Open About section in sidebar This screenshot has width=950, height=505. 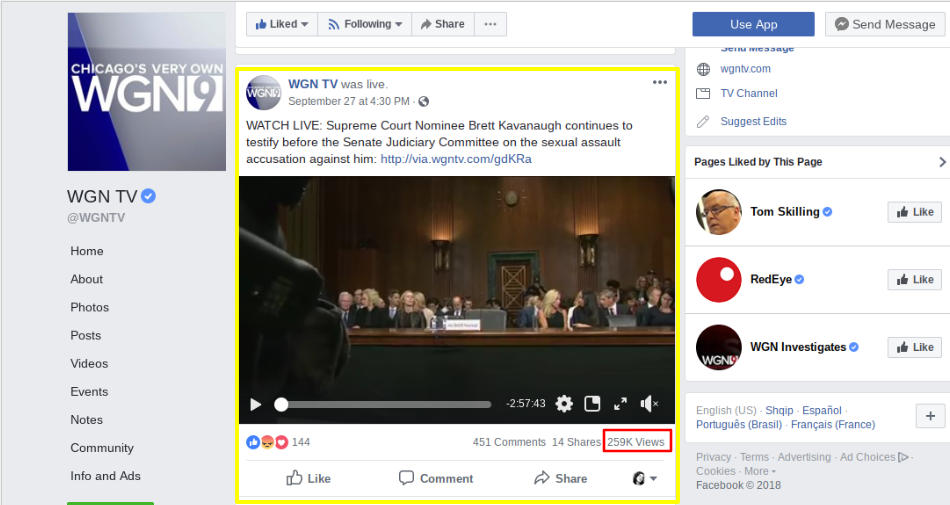(x=87, y=279)
